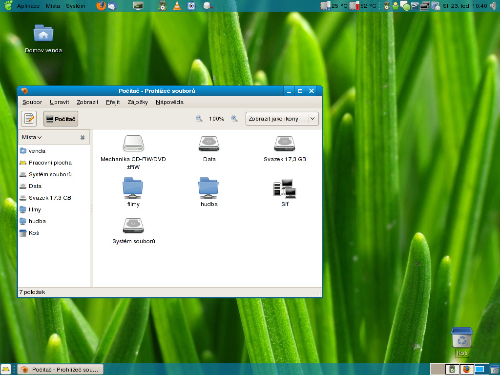
Task: Select the 17,3 GB volume icon
Action: 285,143
